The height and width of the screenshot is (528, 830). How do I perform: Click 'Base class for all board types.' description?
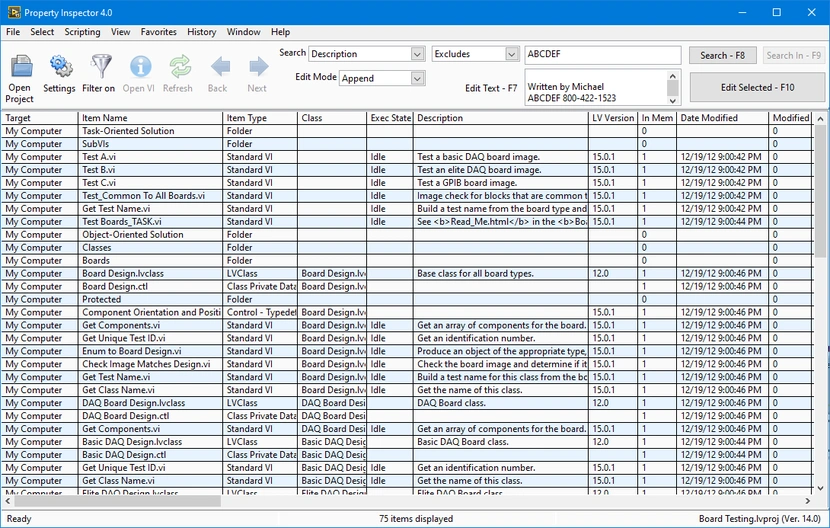[475, 273]
